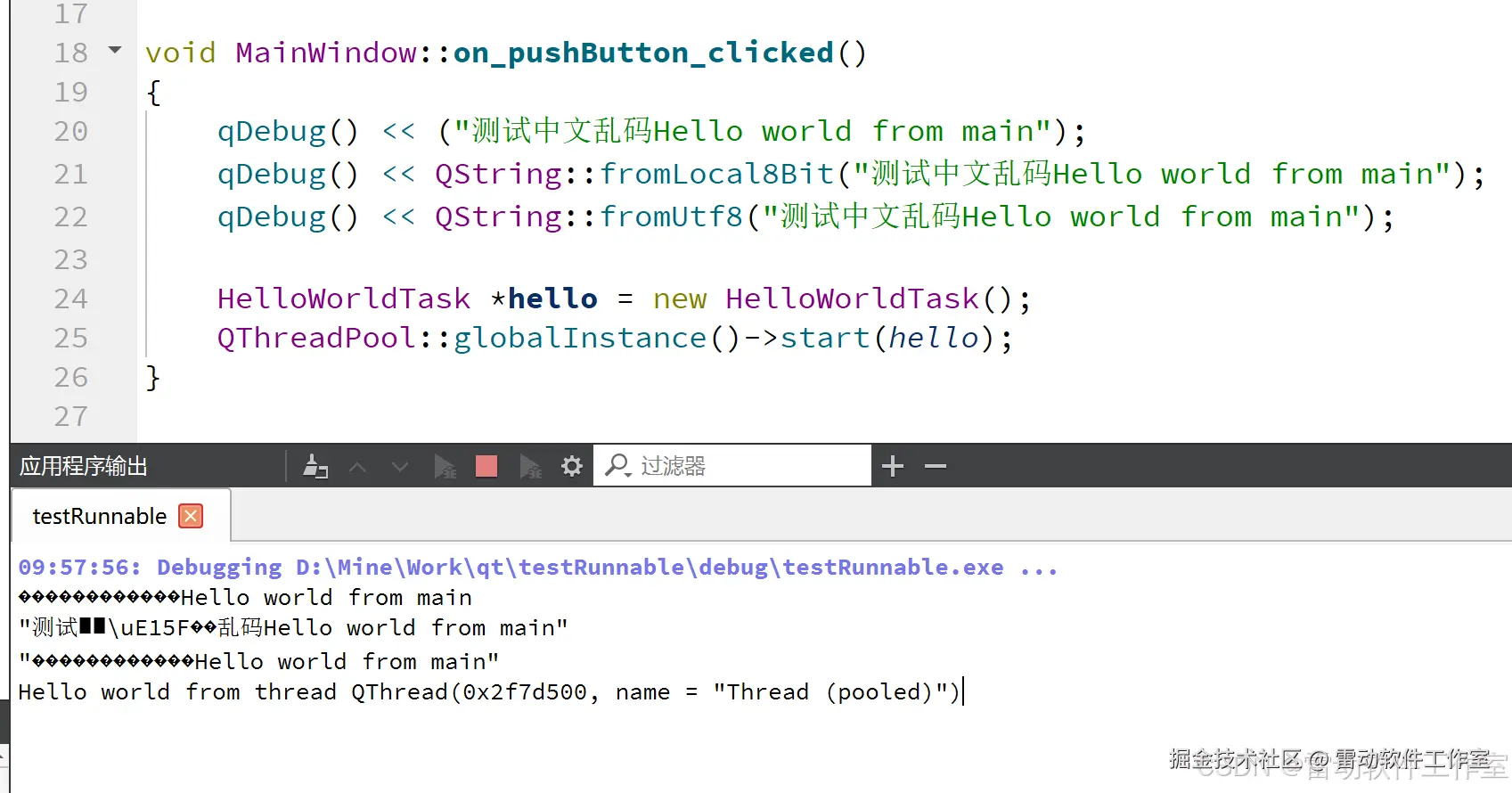Click QThreadPool class name line 25
The width and height of the screenshot is (1512, 793).
point(316,338)
